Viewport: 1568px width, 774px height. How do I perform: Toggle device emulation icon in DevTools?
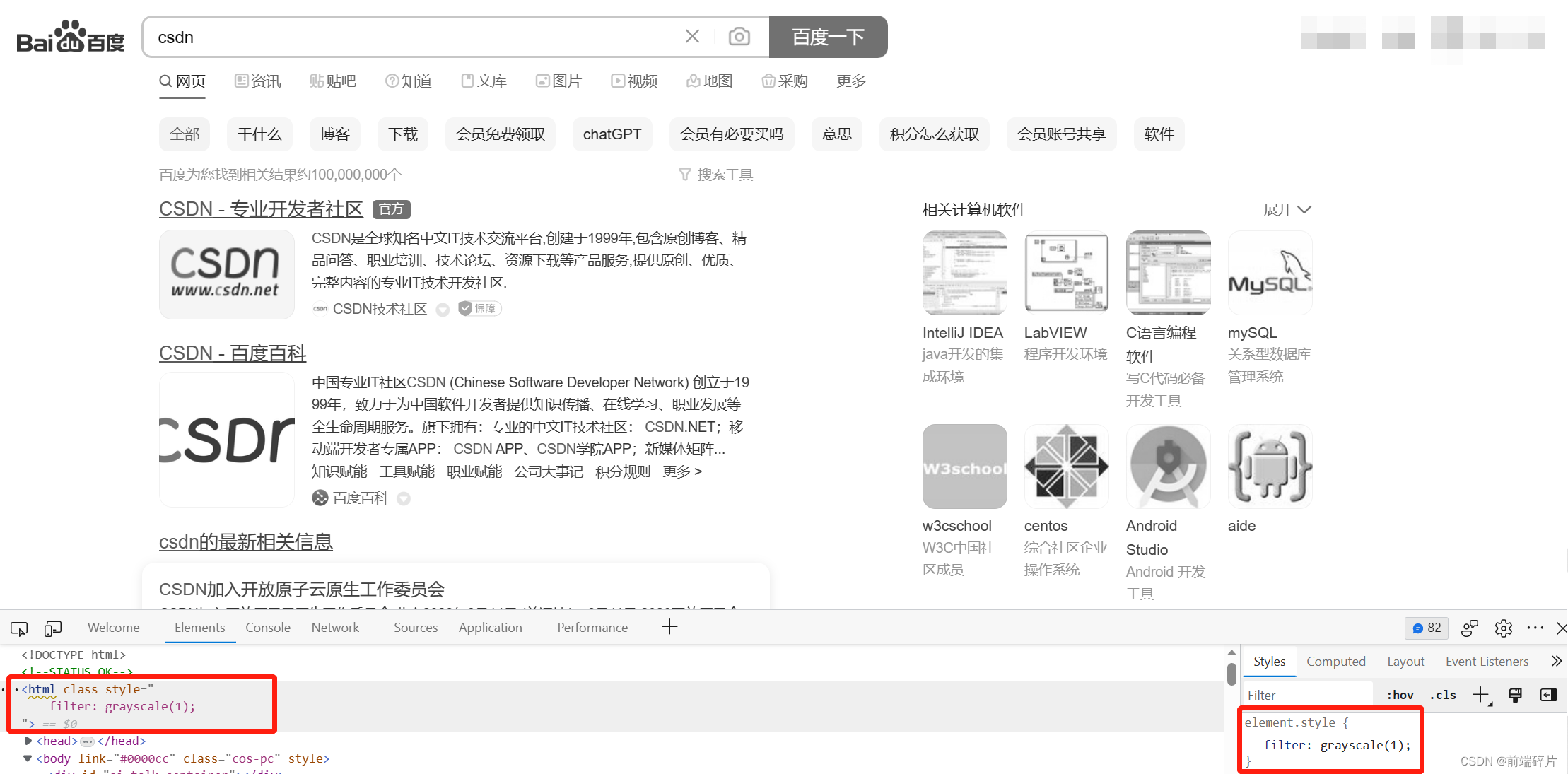(x=53, y=628)
